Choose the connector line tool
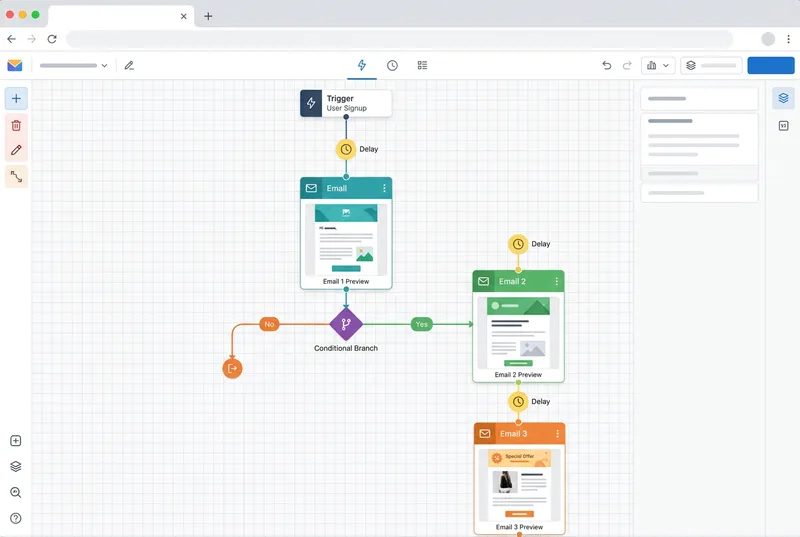This screenshot has width=800, height=537. 16,177
